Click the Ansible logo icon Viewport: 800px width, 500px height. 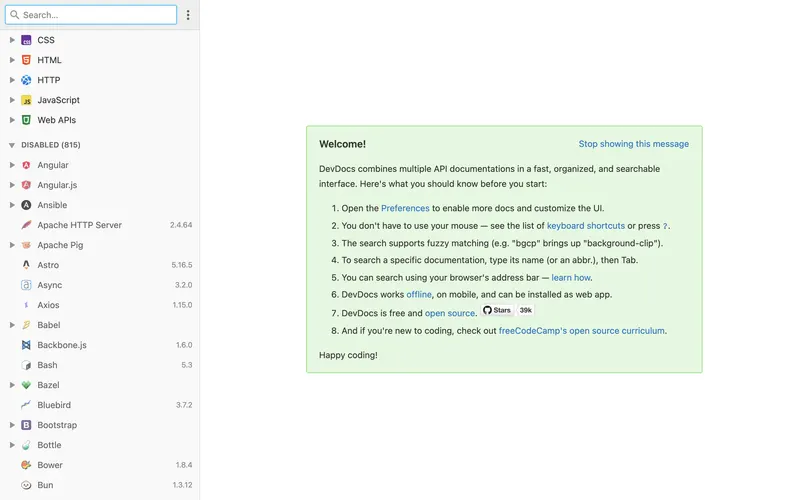click(x=26, y=205)
